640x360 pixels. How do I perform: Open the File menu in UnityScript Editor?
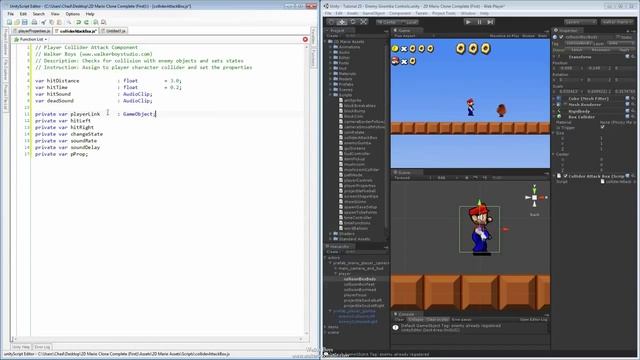(x=11, y=14)
